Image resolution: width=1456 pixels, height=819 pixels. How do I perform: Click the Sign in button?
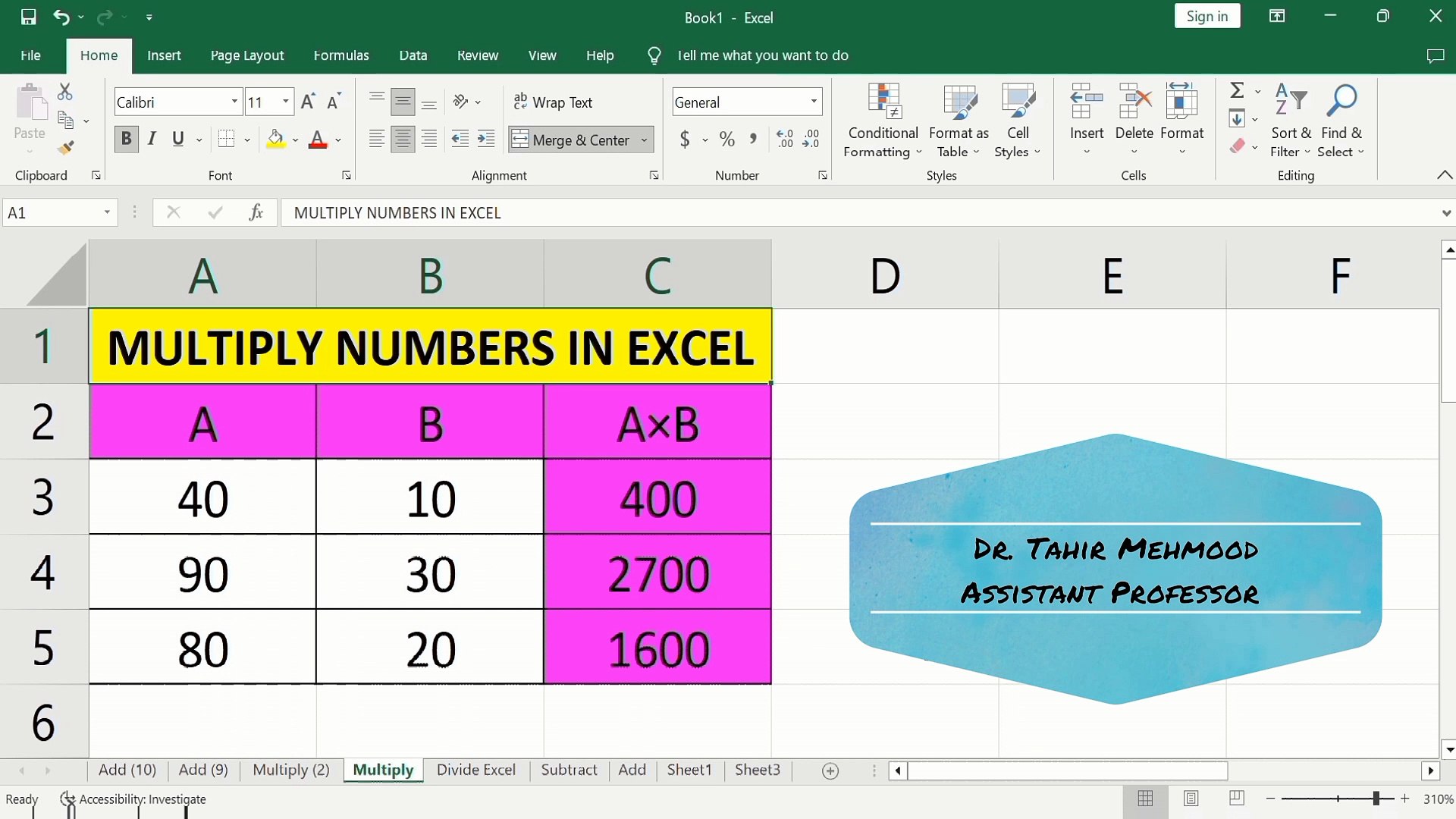[x=1207, y=17]
